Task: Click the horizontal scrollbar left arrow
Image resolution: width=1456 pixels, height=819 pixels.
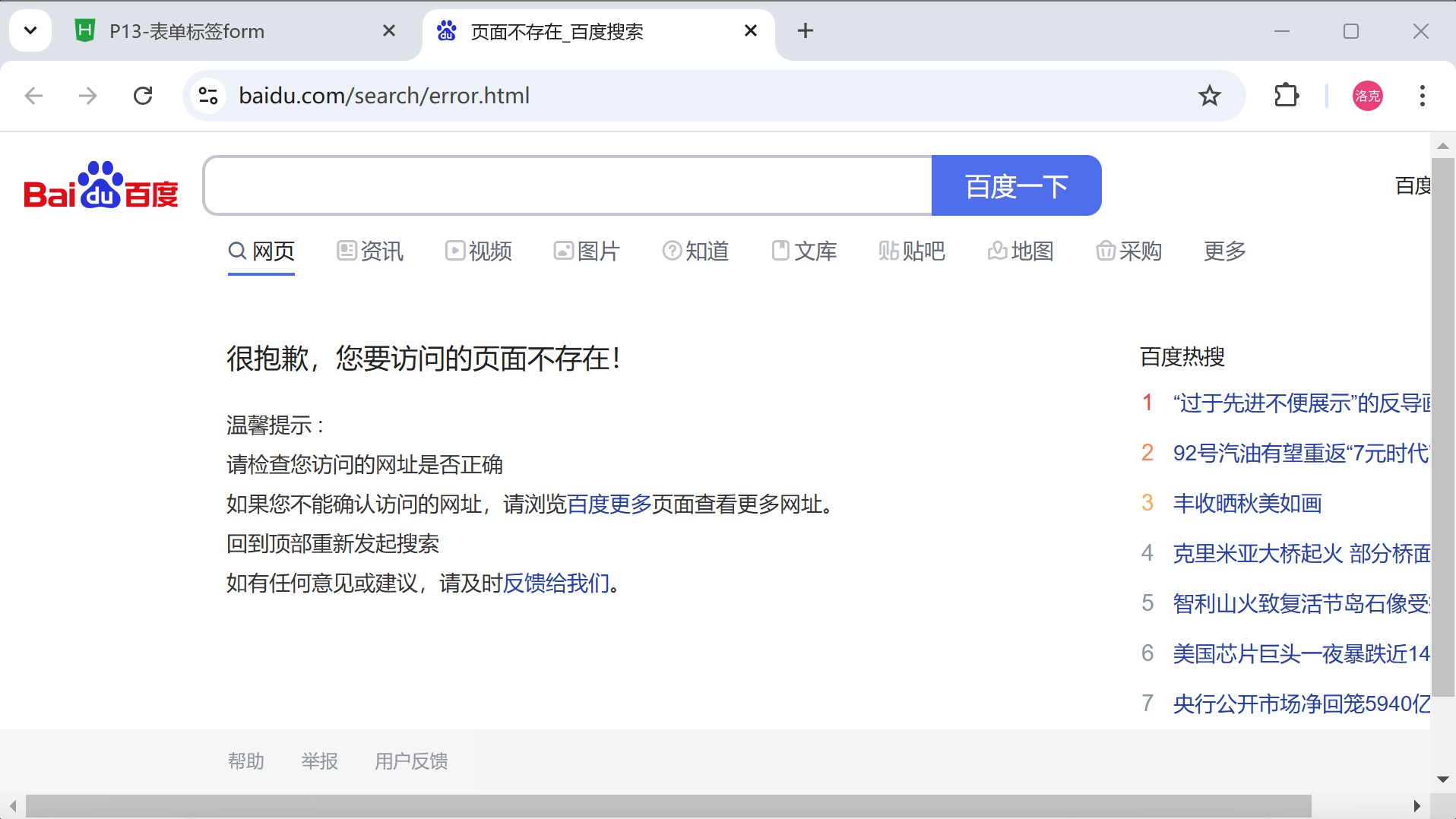Action: (x=12, y=805)
